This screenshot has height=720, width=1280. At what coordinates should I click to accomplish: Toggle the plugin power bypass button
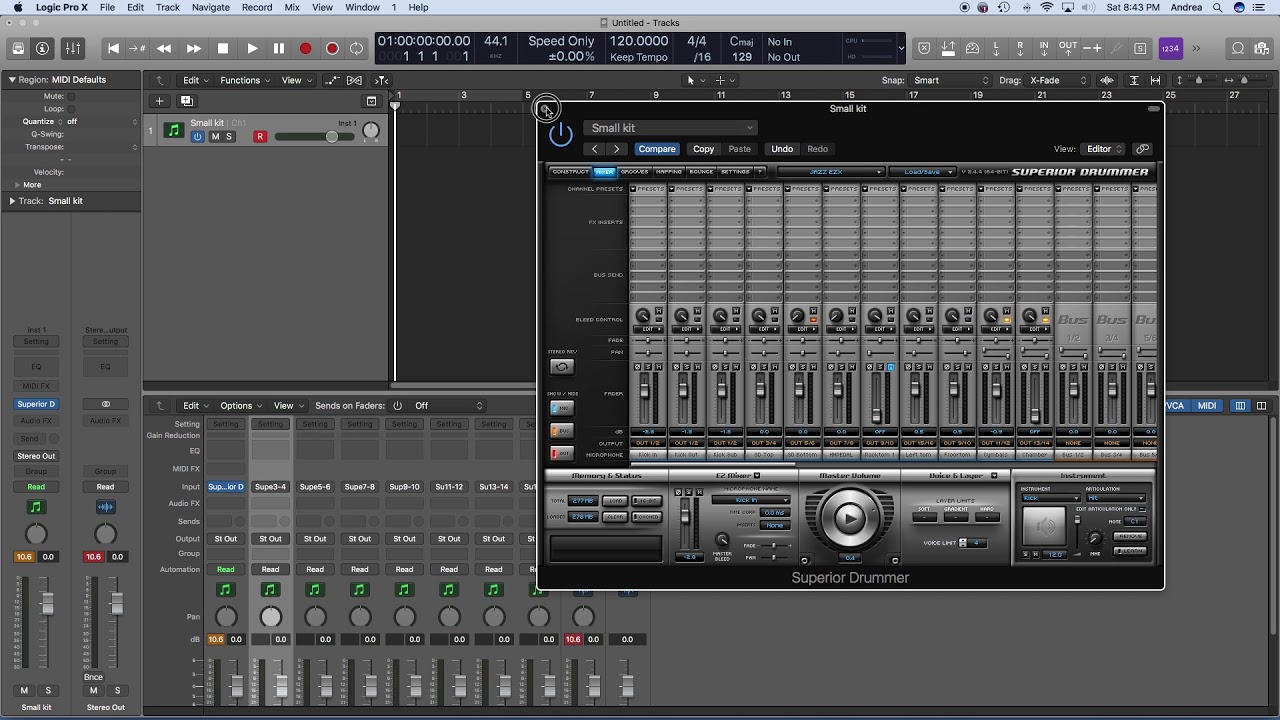561,134
